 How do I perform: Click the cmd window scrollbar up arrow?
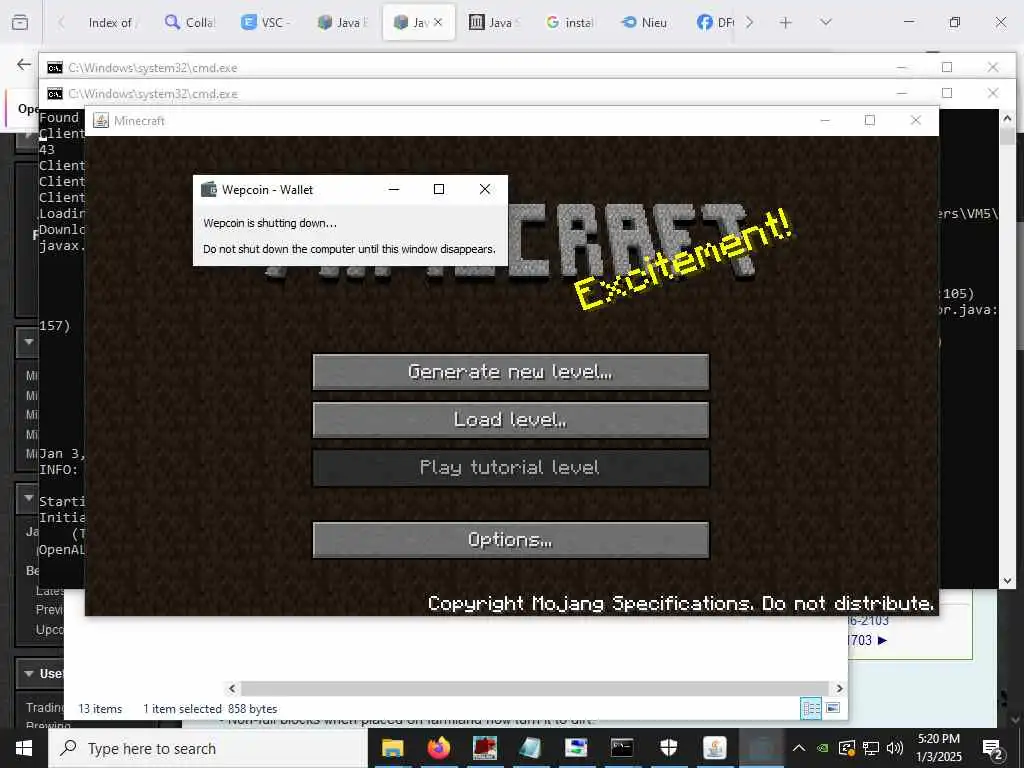pos(1007,118)
